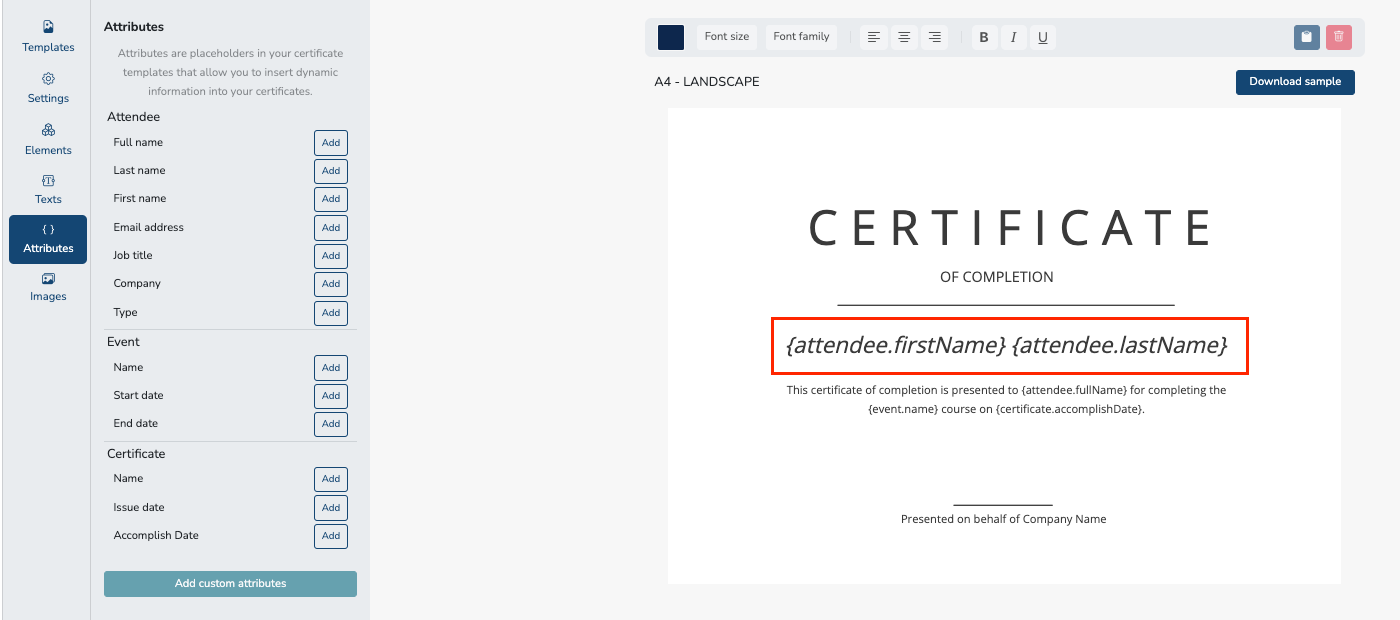1400x620 pixels.
Task: Toggle bold formatting
Action: pyautogui.click(x=984, y=37)
